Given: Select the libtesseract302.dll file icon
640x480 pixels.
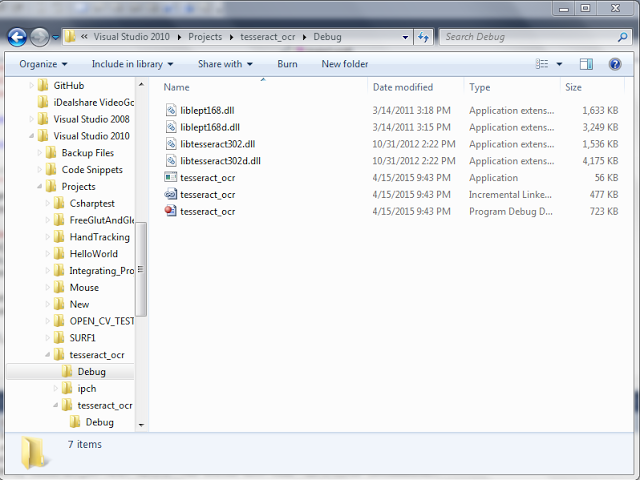Looking at the screenshot, I should click(x=171, y=144).
